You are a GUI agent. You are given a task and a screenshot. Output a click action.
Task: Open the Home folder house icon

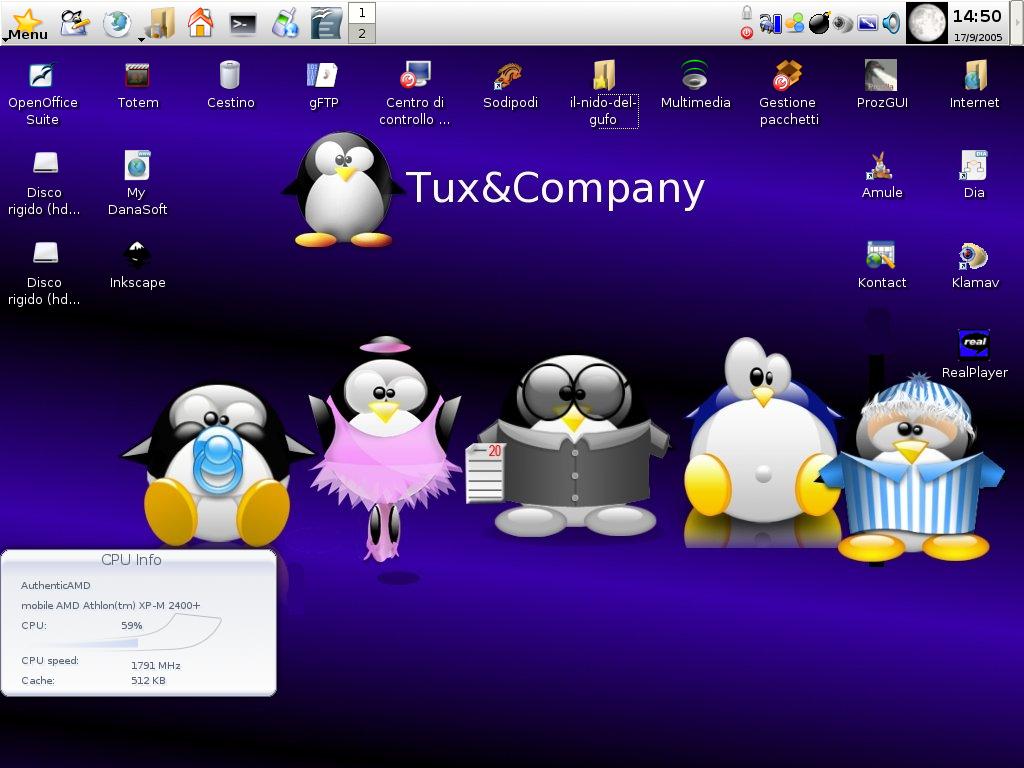tap(200, 24)
